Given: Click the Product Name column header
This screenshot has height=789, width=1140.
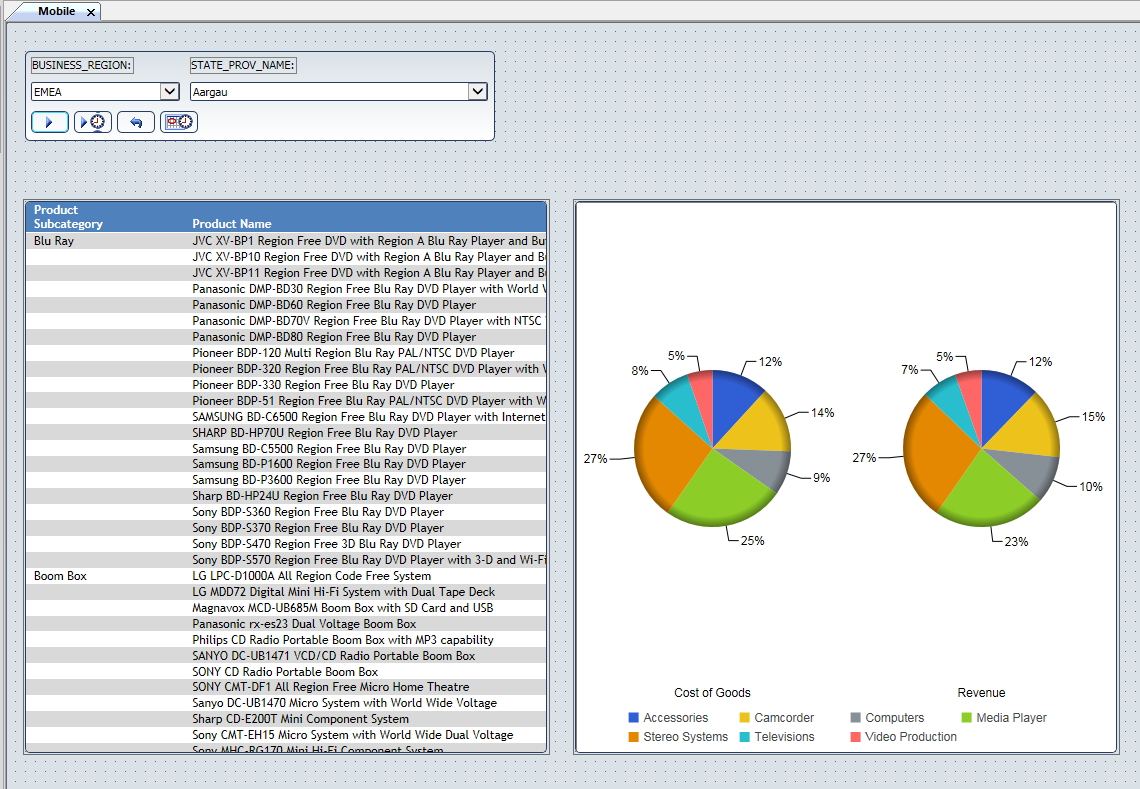Looking at the screenshot, I should (232, 224).
